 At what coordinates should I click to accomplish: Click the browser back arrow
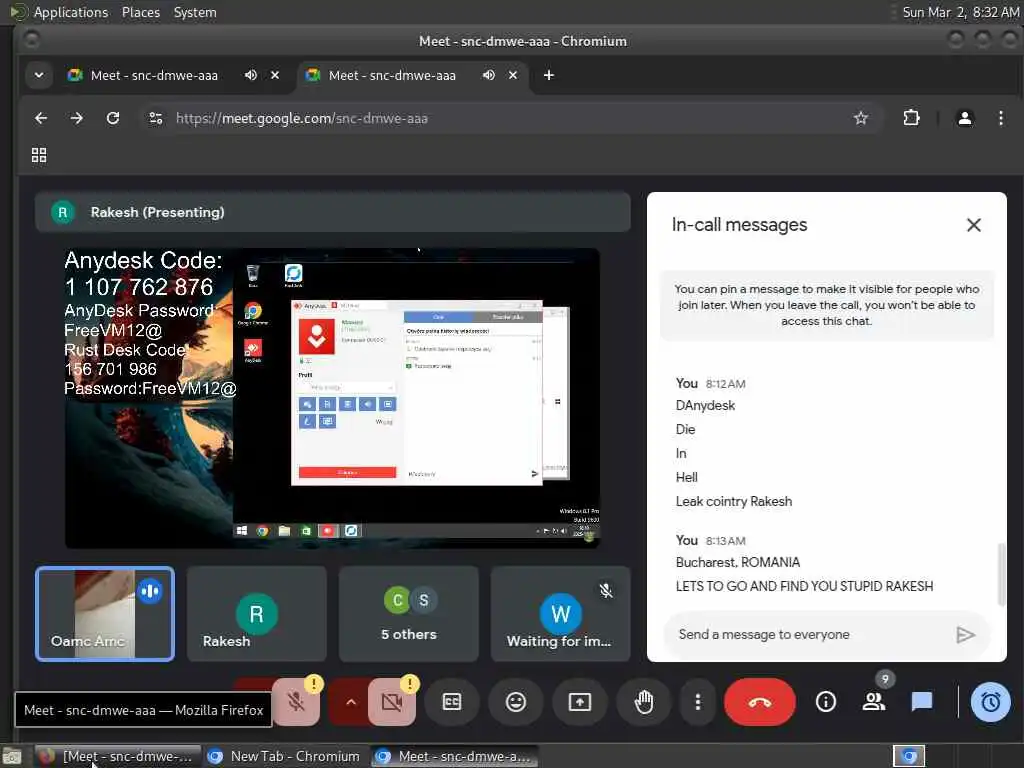coord(41,118)
